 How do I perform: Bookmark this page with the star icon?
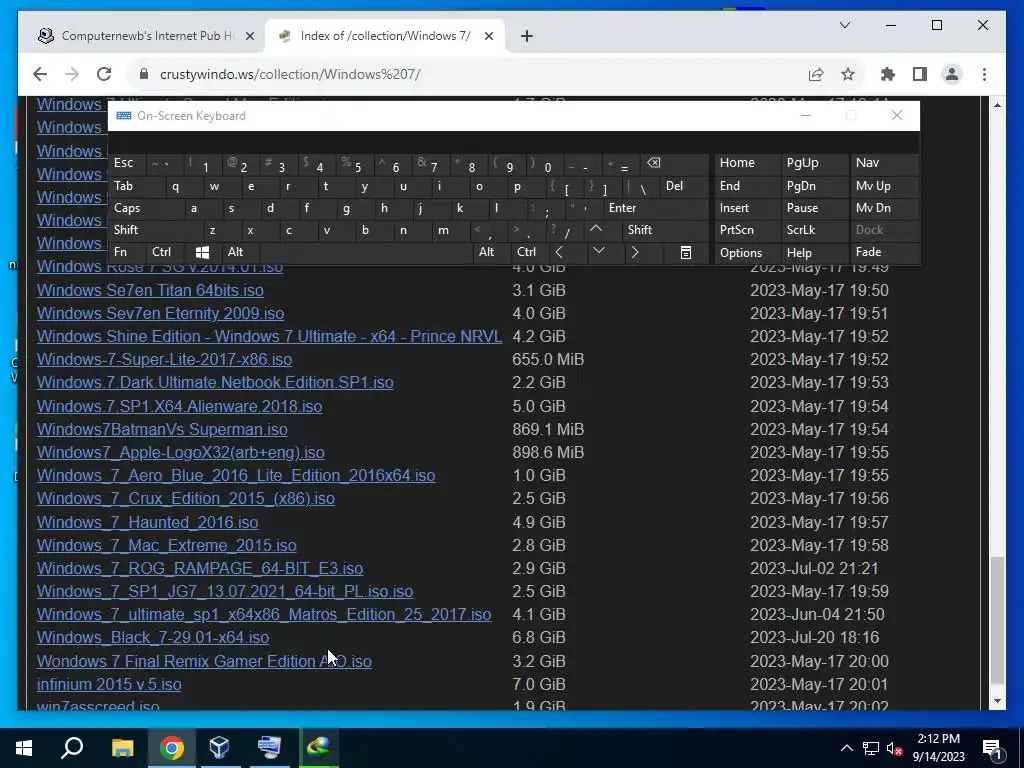(x=848, y=74)
